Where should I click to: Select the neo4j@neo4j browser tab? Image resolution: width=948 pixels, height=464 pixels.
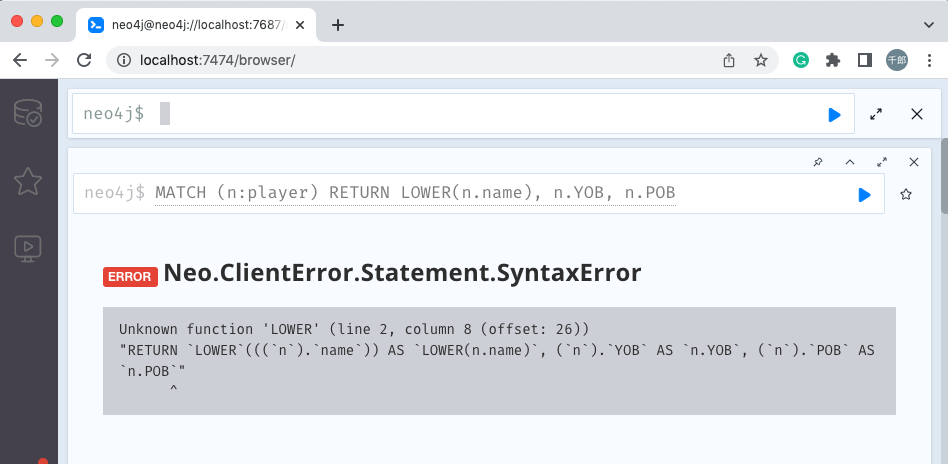(197, 25)
